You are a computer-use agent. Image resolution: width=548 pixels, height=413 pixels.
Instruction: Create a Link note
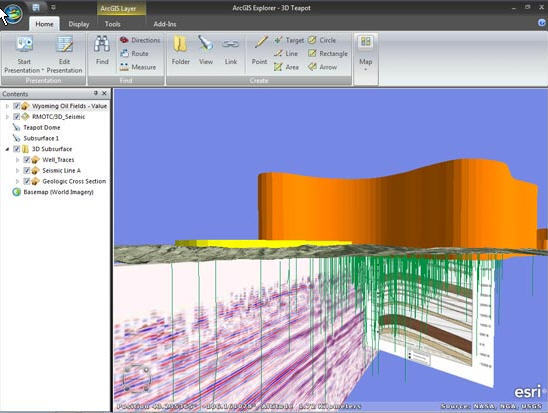tap(231, 51)
